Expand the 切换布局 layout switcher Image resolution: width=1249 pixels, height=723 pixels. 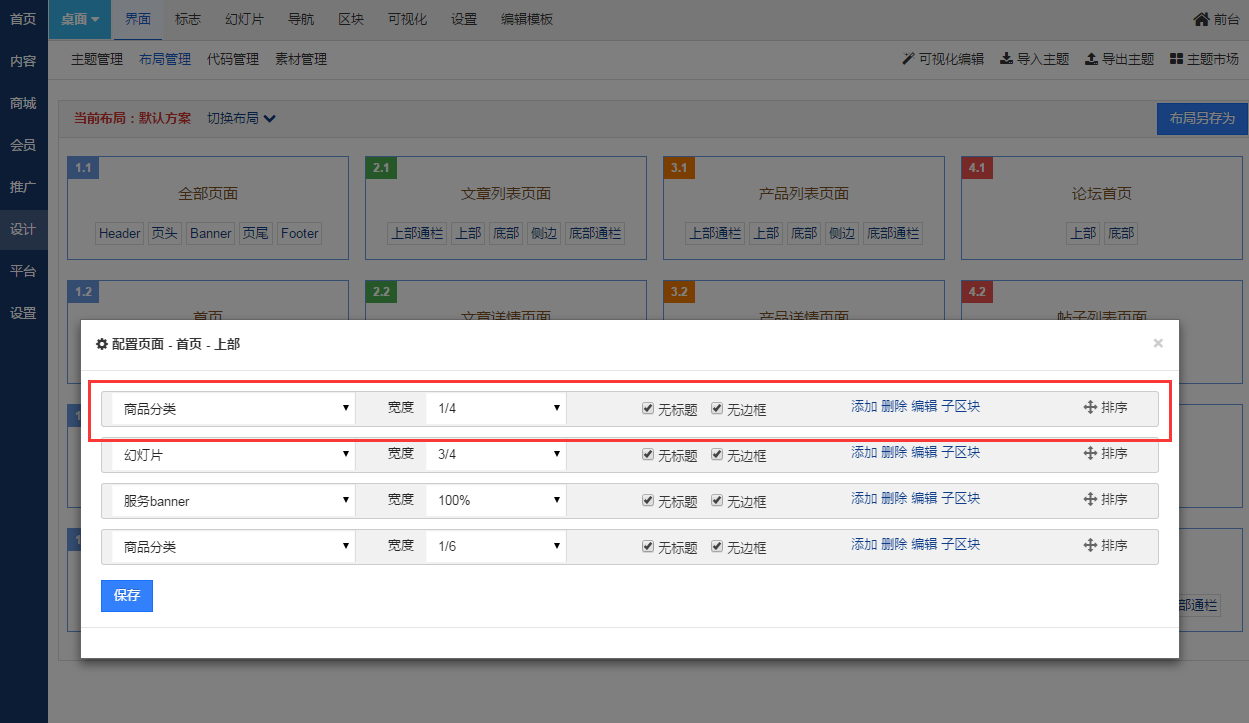[x=241, y=118]
